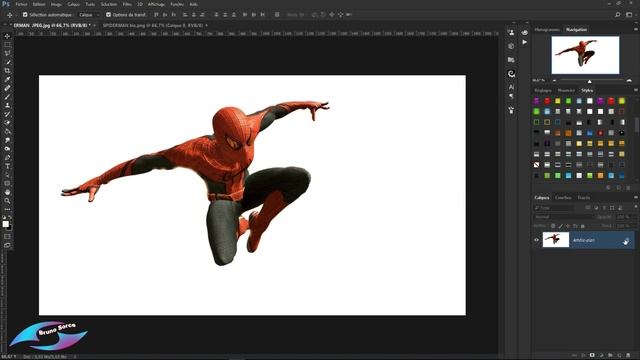640x360 pixels.
Task: Switch to the Couches tab
Action: click(563, 198)
